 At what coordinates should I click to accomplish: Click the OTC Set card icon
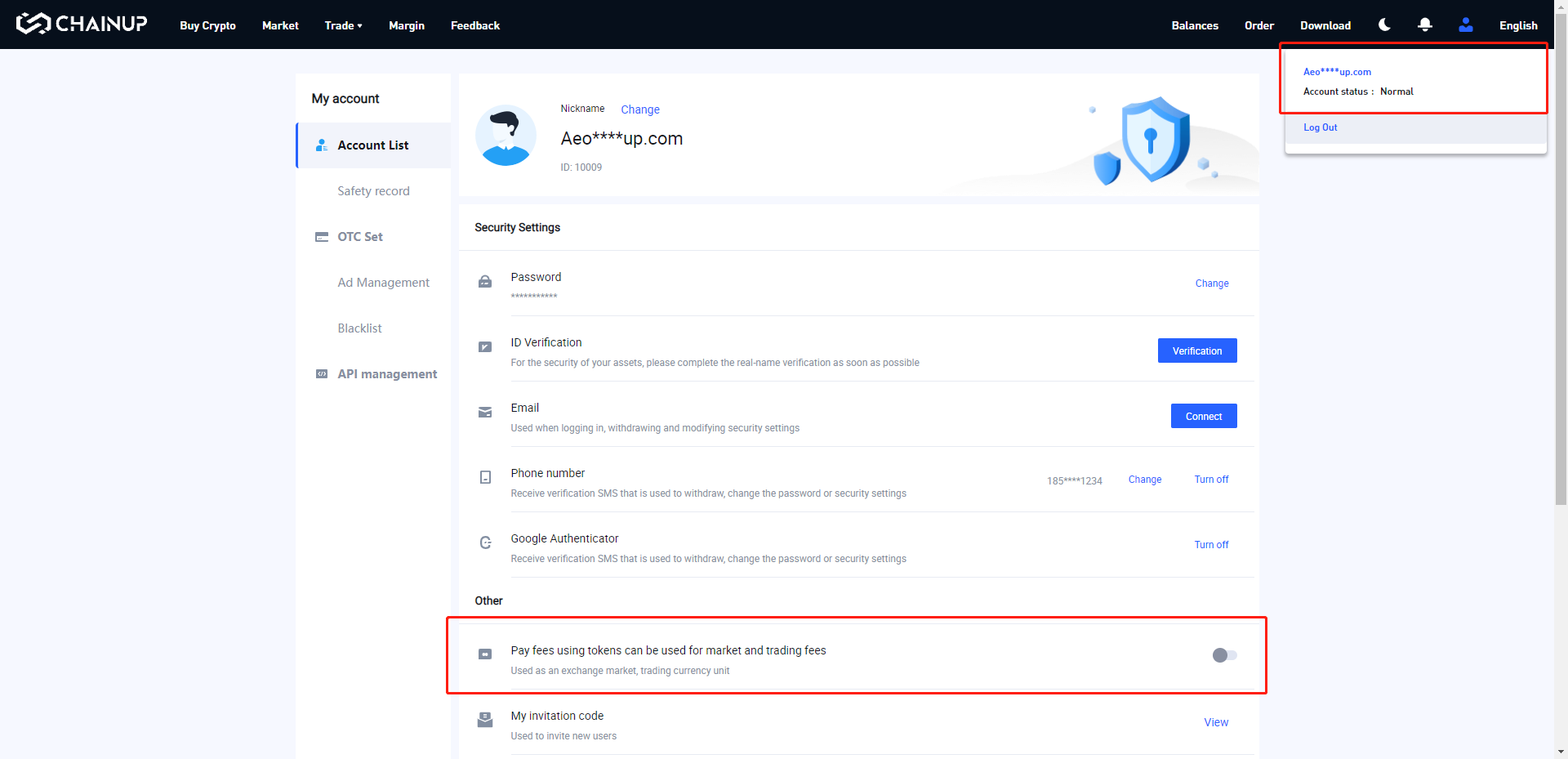(x=322, y=237)
